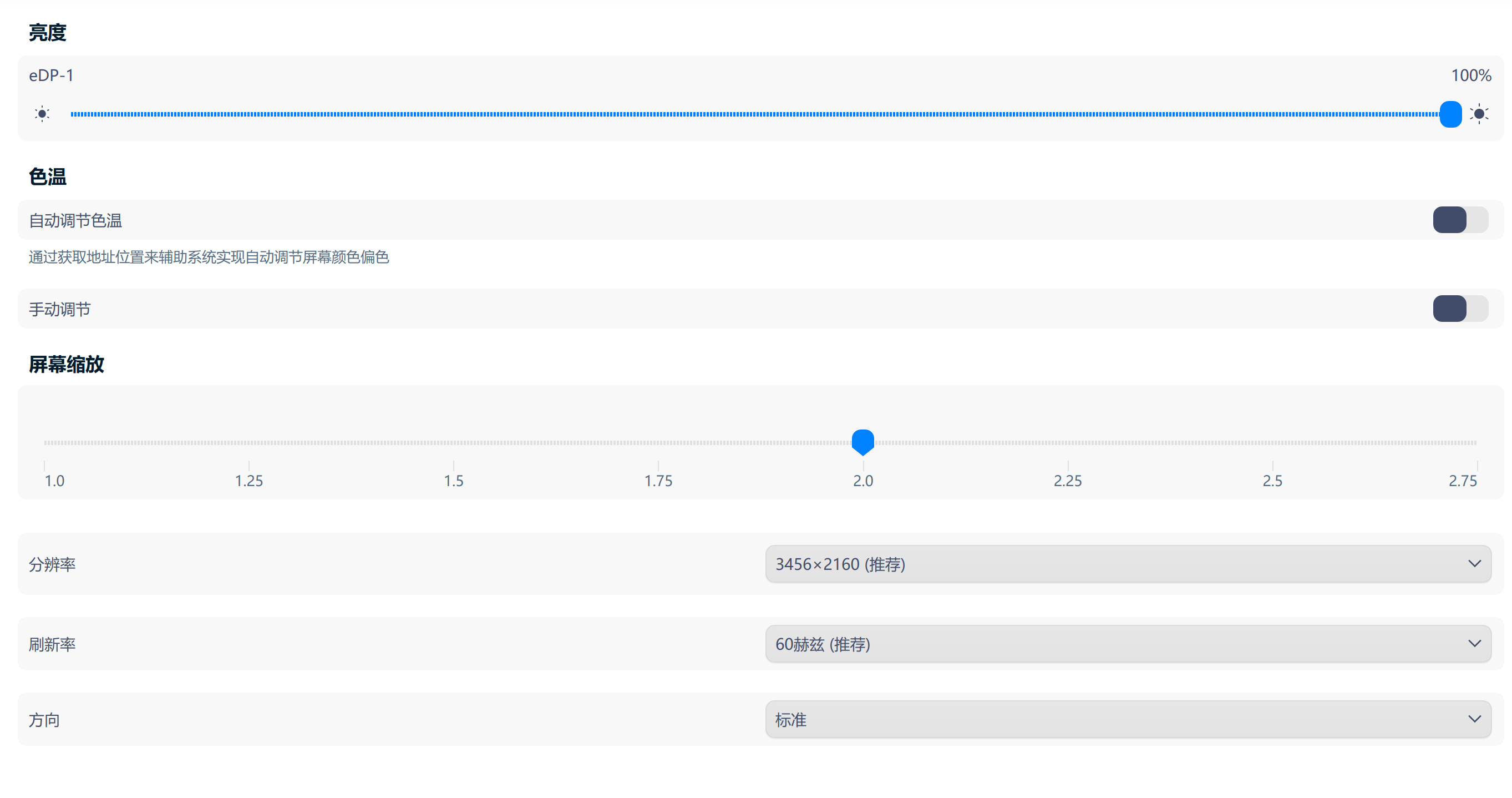This screenshot has height=798, width=1512.
Task: Toggle 自动调节色温 switch
Action: click(1460, 220)
